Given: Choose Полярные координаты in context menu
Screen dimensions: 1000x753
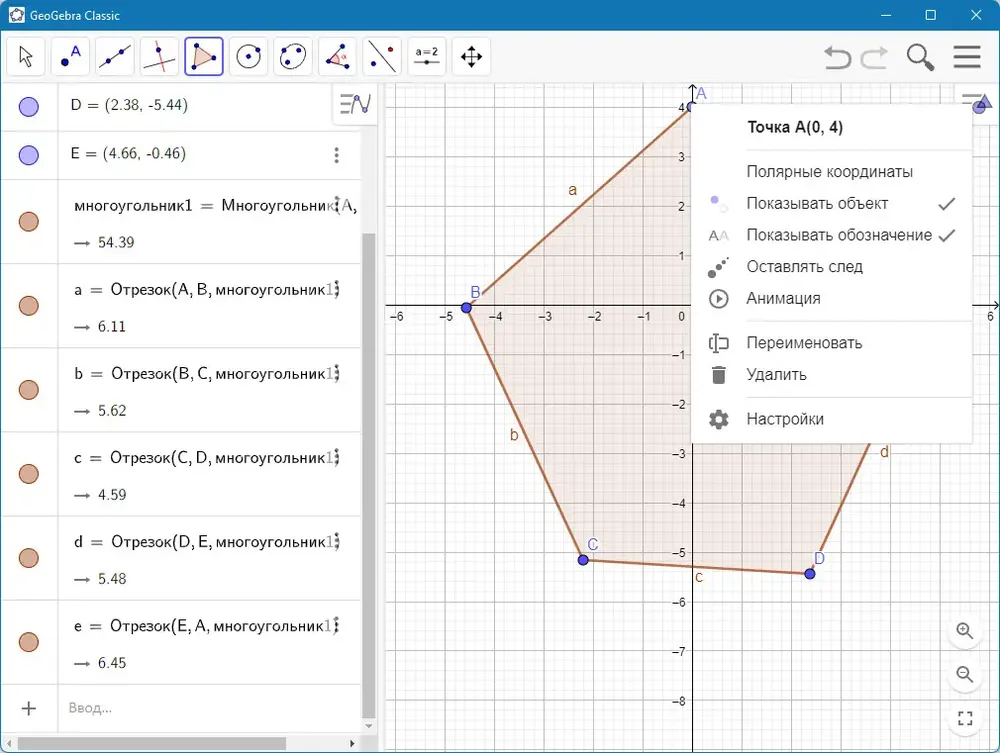Looking at the screenshot, I should (831, 172).
